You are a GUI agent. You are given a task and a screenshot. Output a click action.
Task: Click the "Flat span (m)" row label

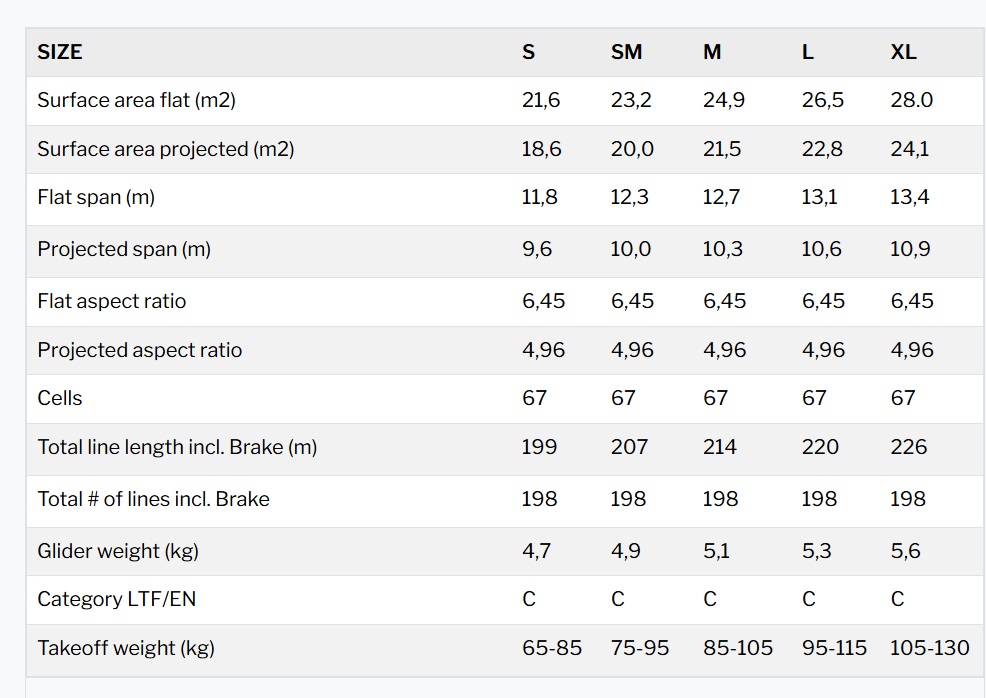(x=96, y=197)
